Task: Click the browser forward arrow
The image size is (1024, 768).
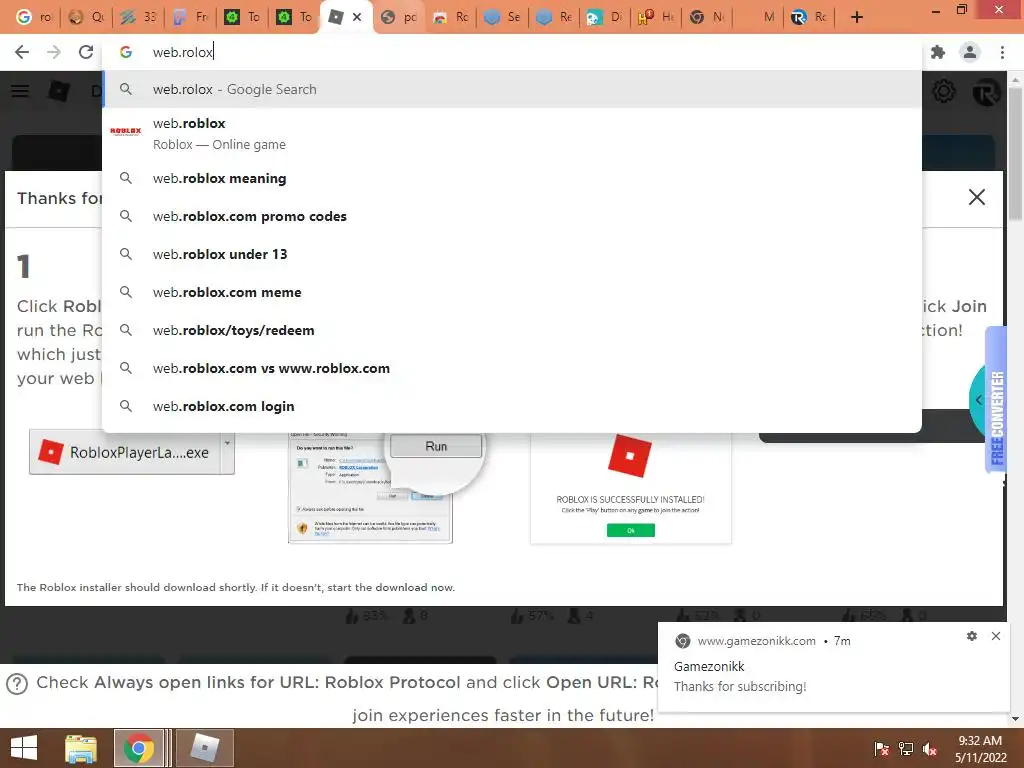Action: point(54,52)
